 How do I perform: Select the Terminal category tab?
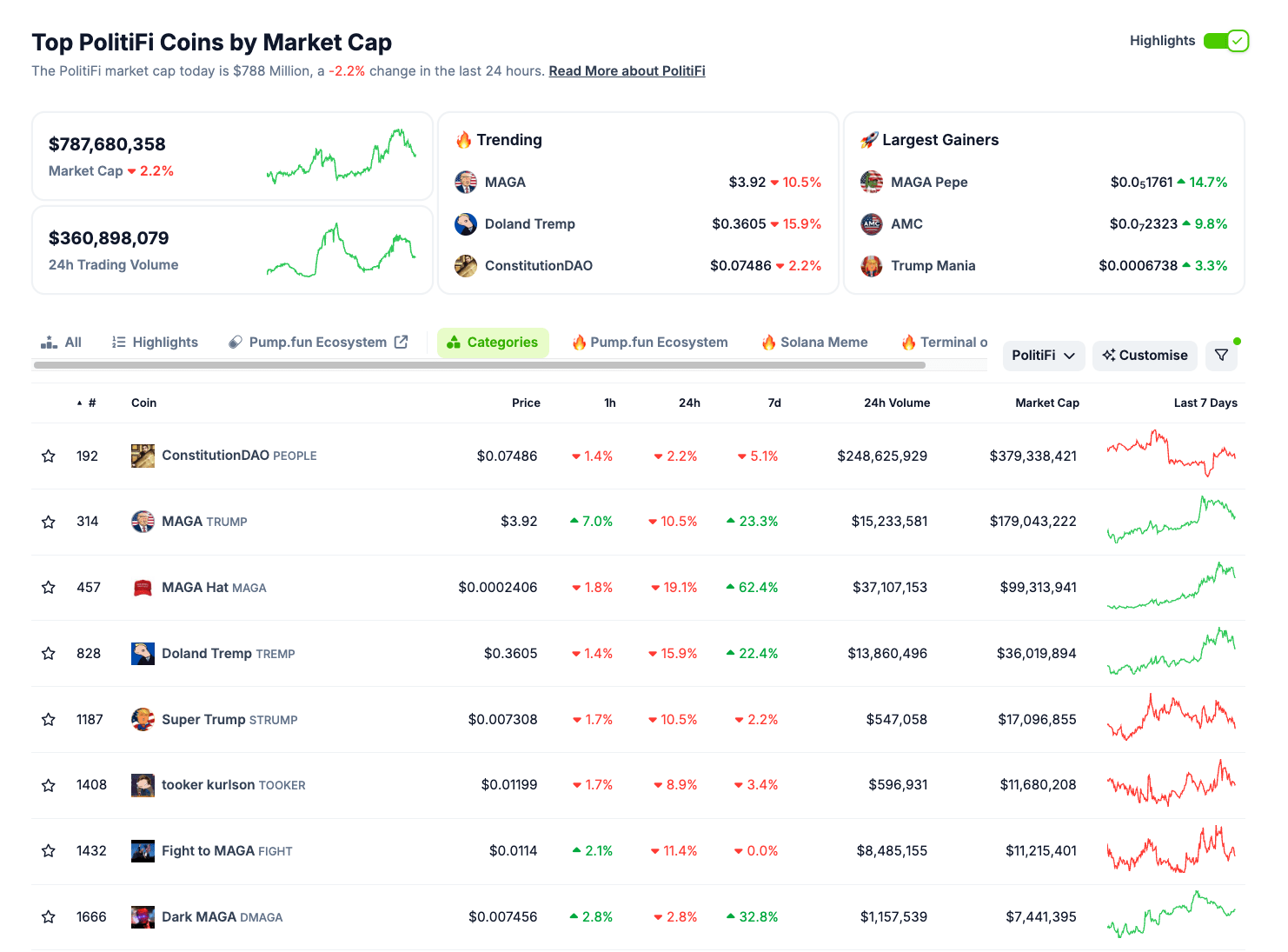(945, 343)
